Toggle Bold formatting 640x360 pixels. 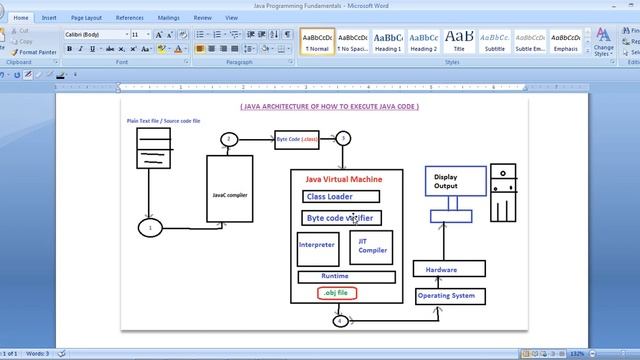tap(69, 49)
